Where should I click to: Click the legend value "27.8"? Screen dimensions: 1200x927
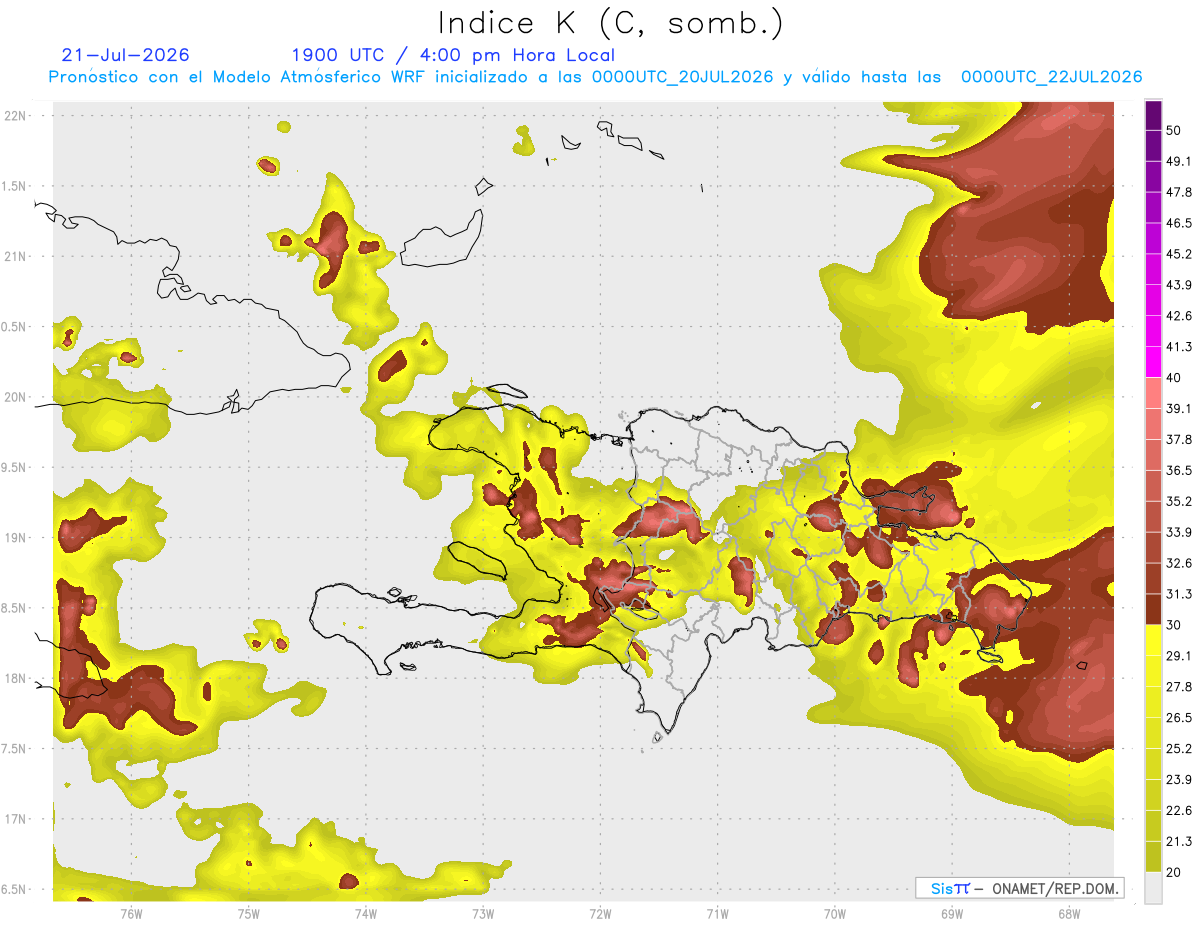pyautogui.click(x=1180, y=688)
